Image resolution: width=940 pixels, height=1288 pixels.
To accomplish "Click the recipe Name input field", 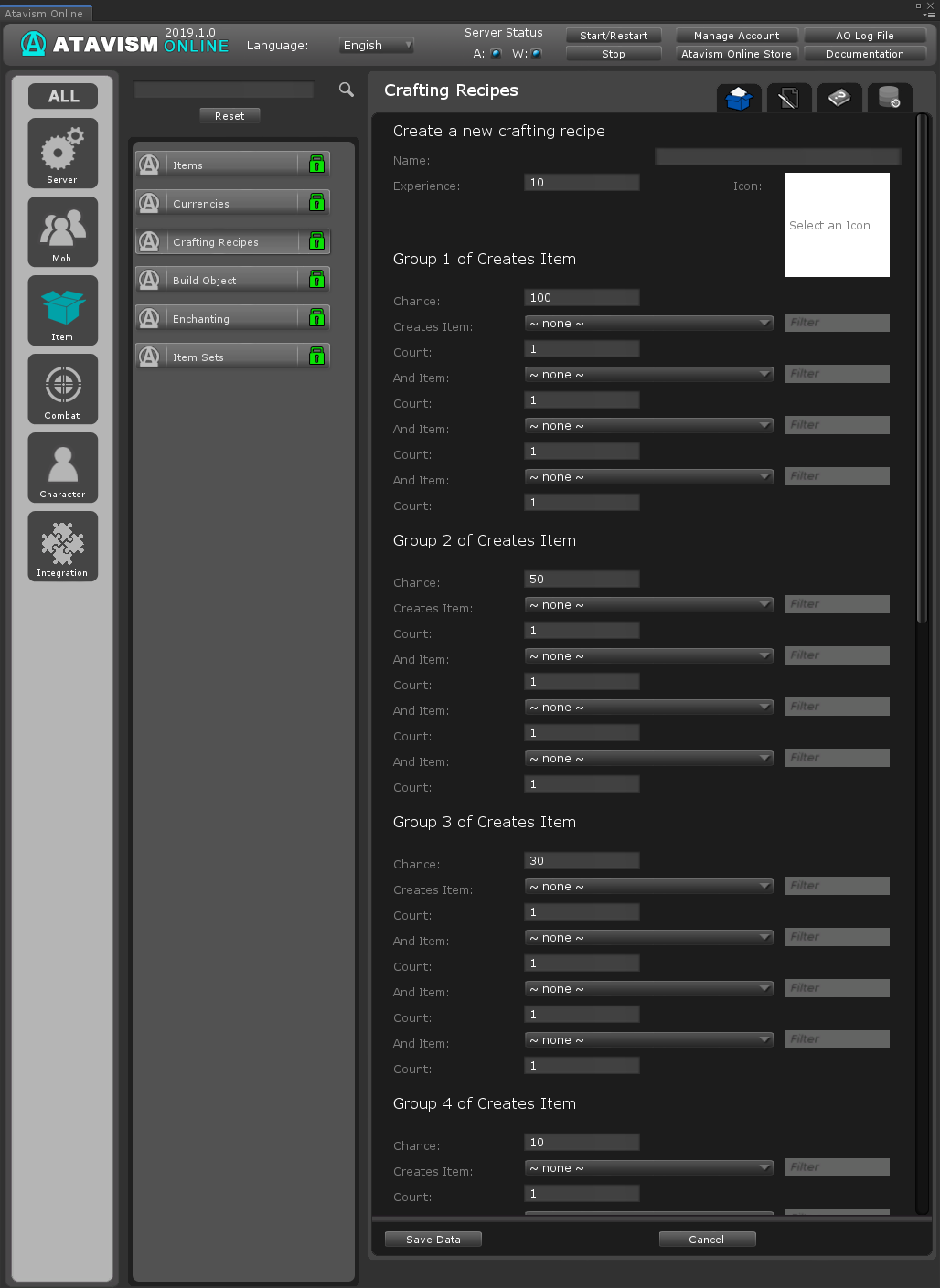I will coord(777,157).
